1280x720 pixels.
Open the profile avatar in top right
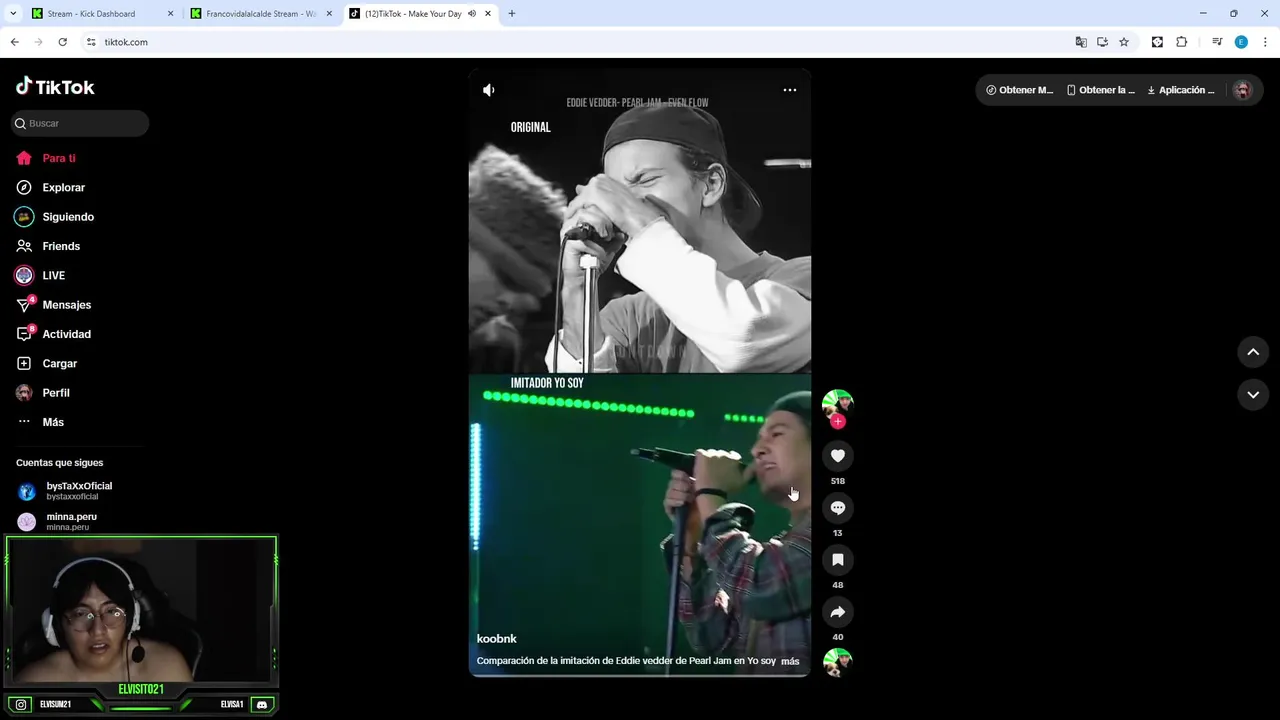coord(1243,90)
